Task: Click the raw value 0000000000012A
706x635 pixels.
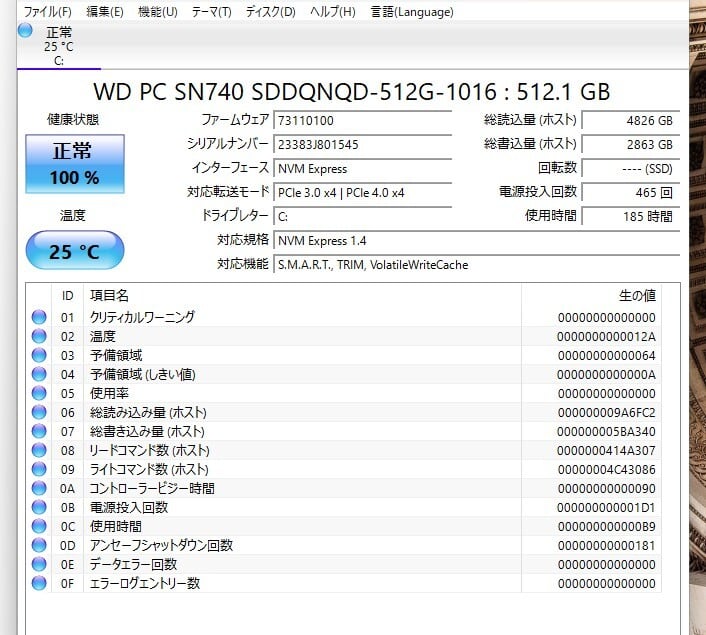Action: [606, 336]
